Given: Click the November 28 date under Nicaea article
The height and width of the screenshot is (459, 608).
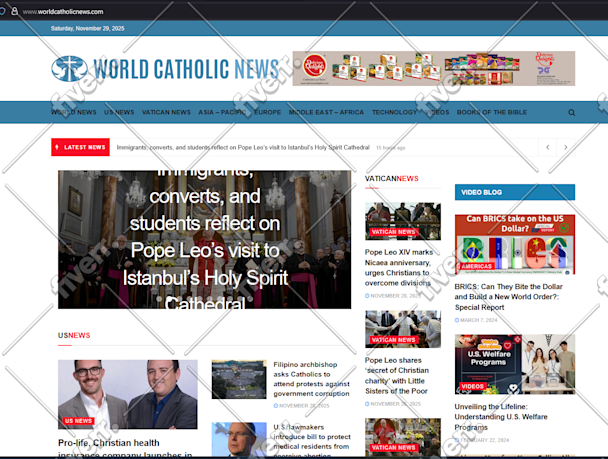Looking at the screenshot, I should pos(393,296).
